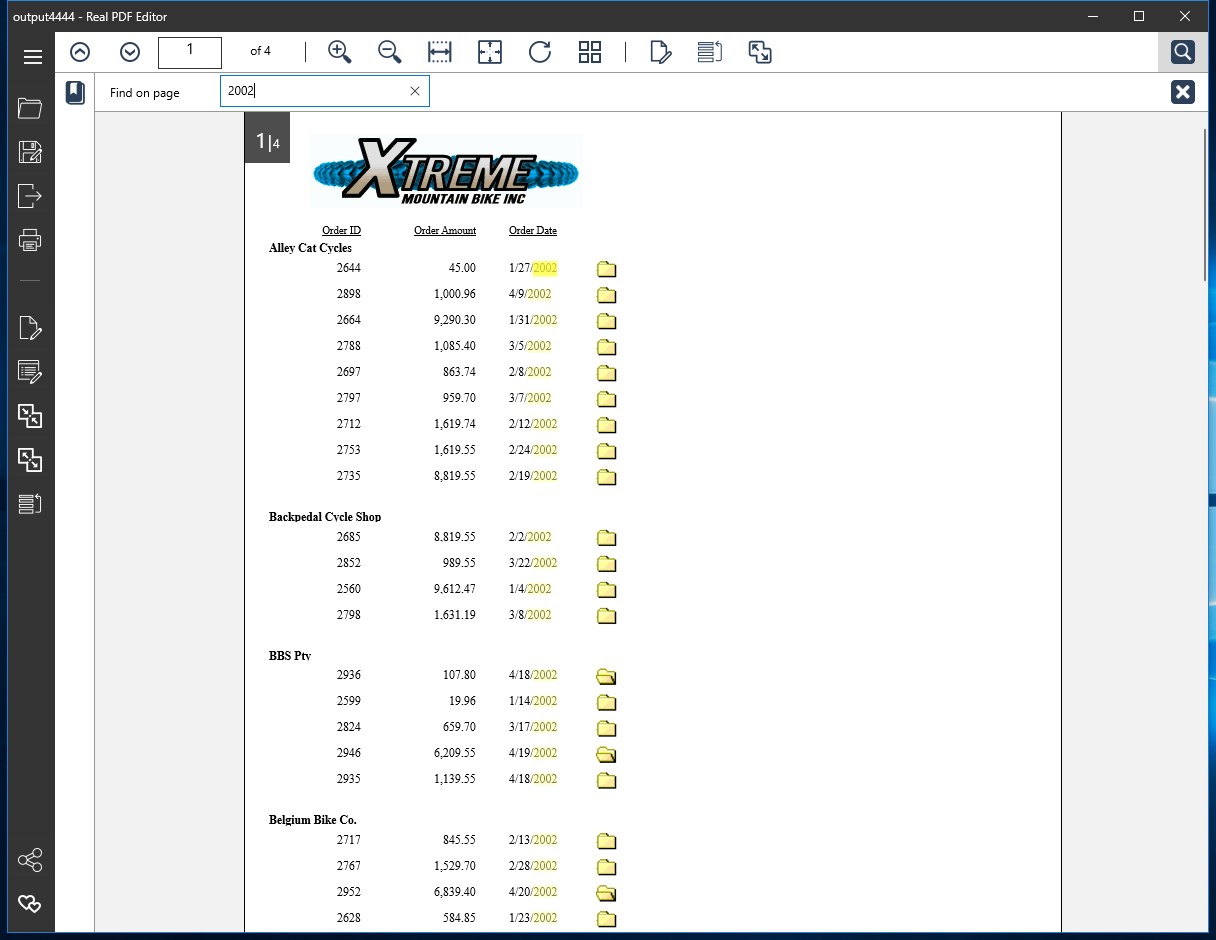
Task: Go to next page with down arrow
Action: click(x=130, y=52)
